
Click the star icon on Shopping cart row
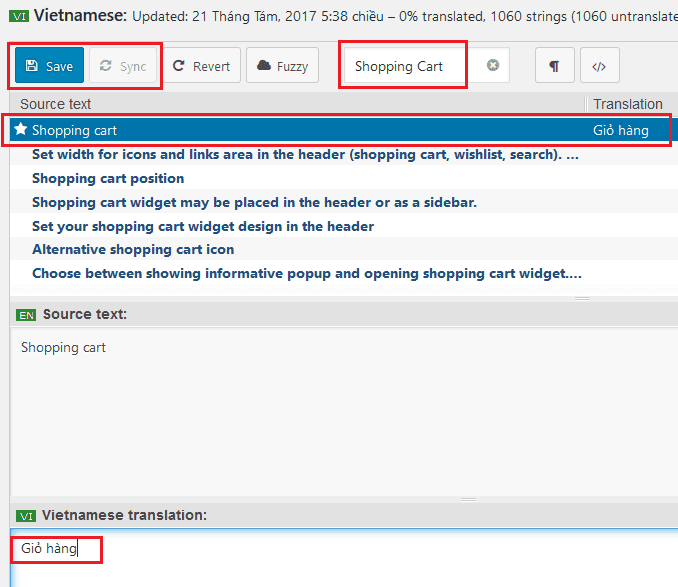click(21, 129)
